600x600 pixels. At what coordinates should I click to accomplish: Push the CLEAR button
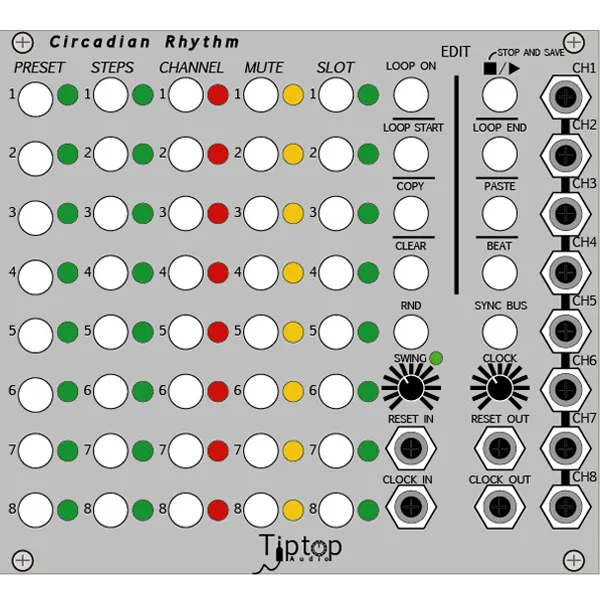tap(411, 273)
